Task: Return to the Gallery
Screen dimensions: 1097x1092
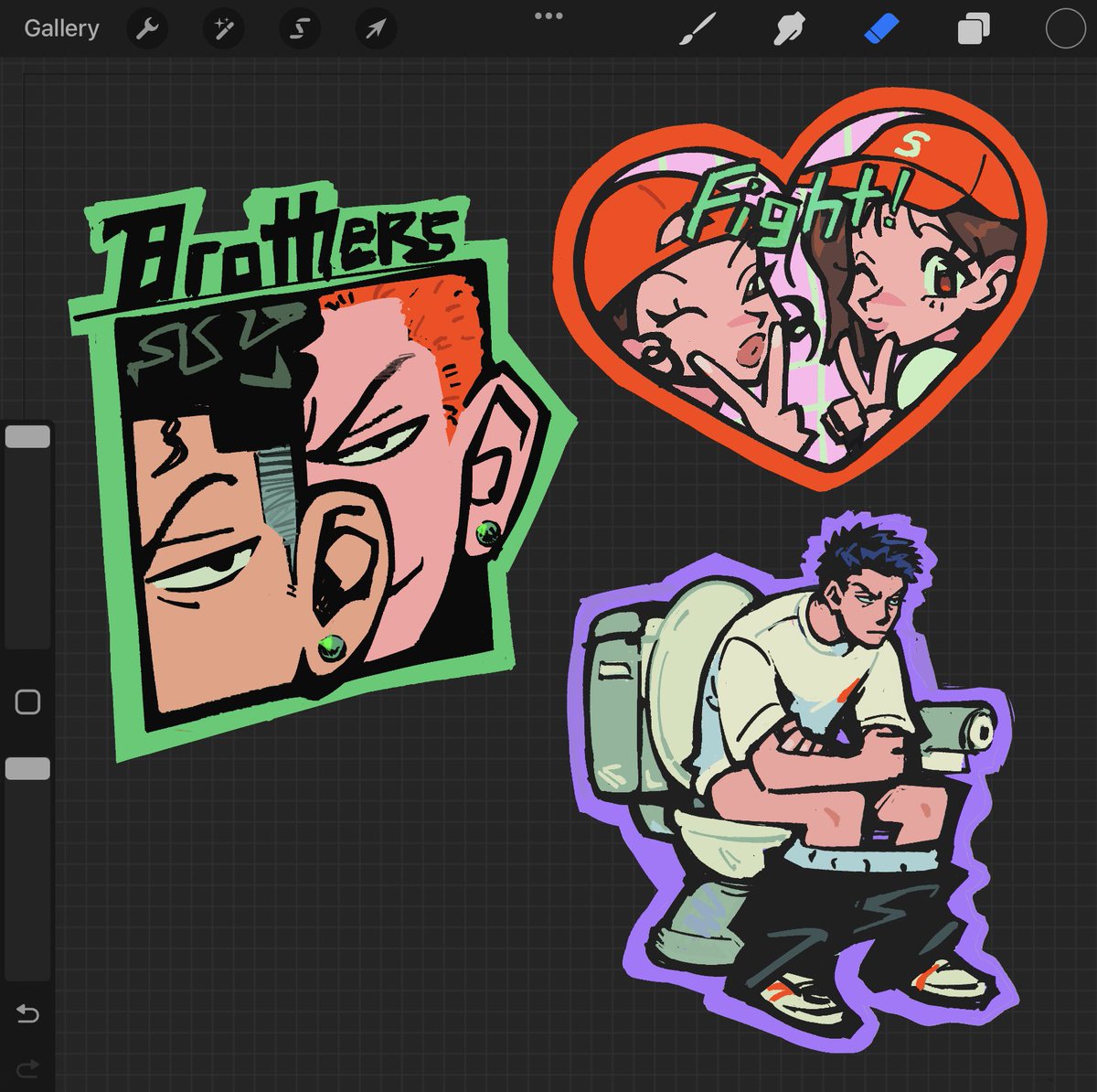Action: (x=60, y=27)
